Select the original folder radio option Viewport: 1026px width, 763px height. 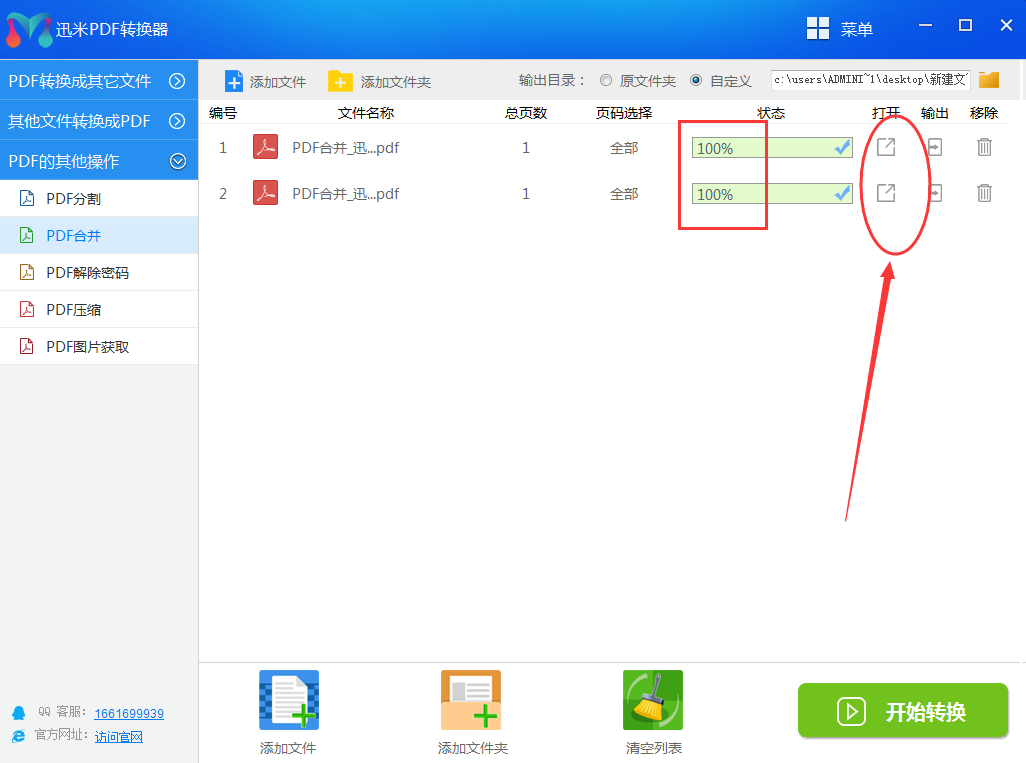click(x=606, y=81)
